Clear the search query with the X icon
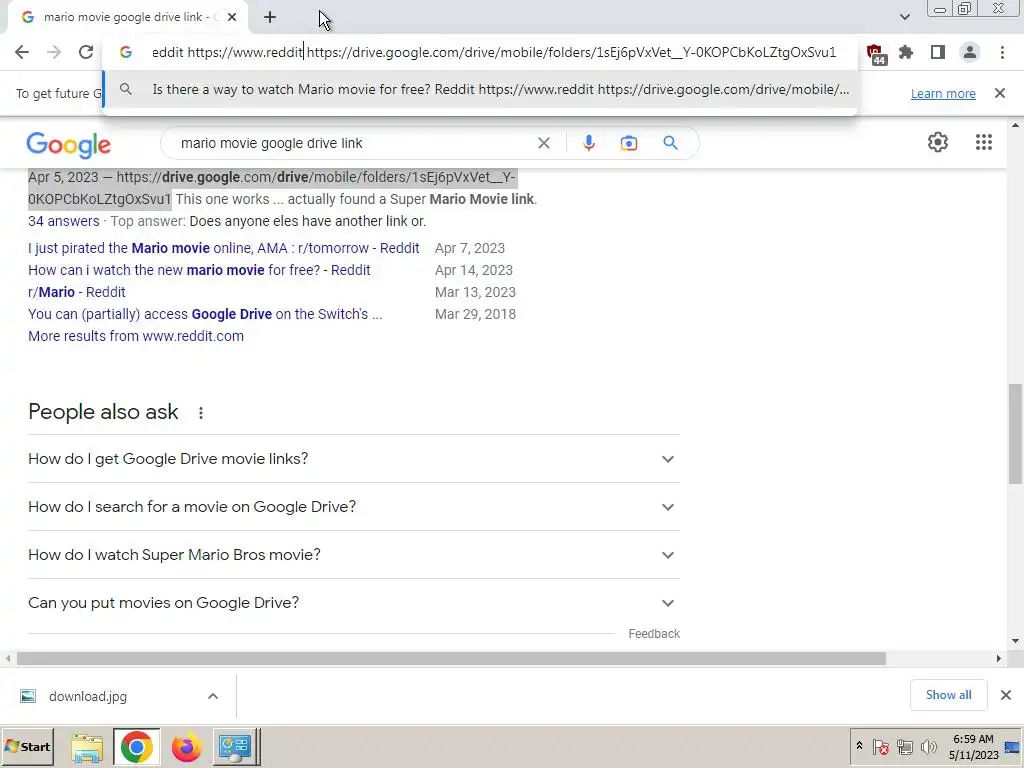 (x=543, y=143)
